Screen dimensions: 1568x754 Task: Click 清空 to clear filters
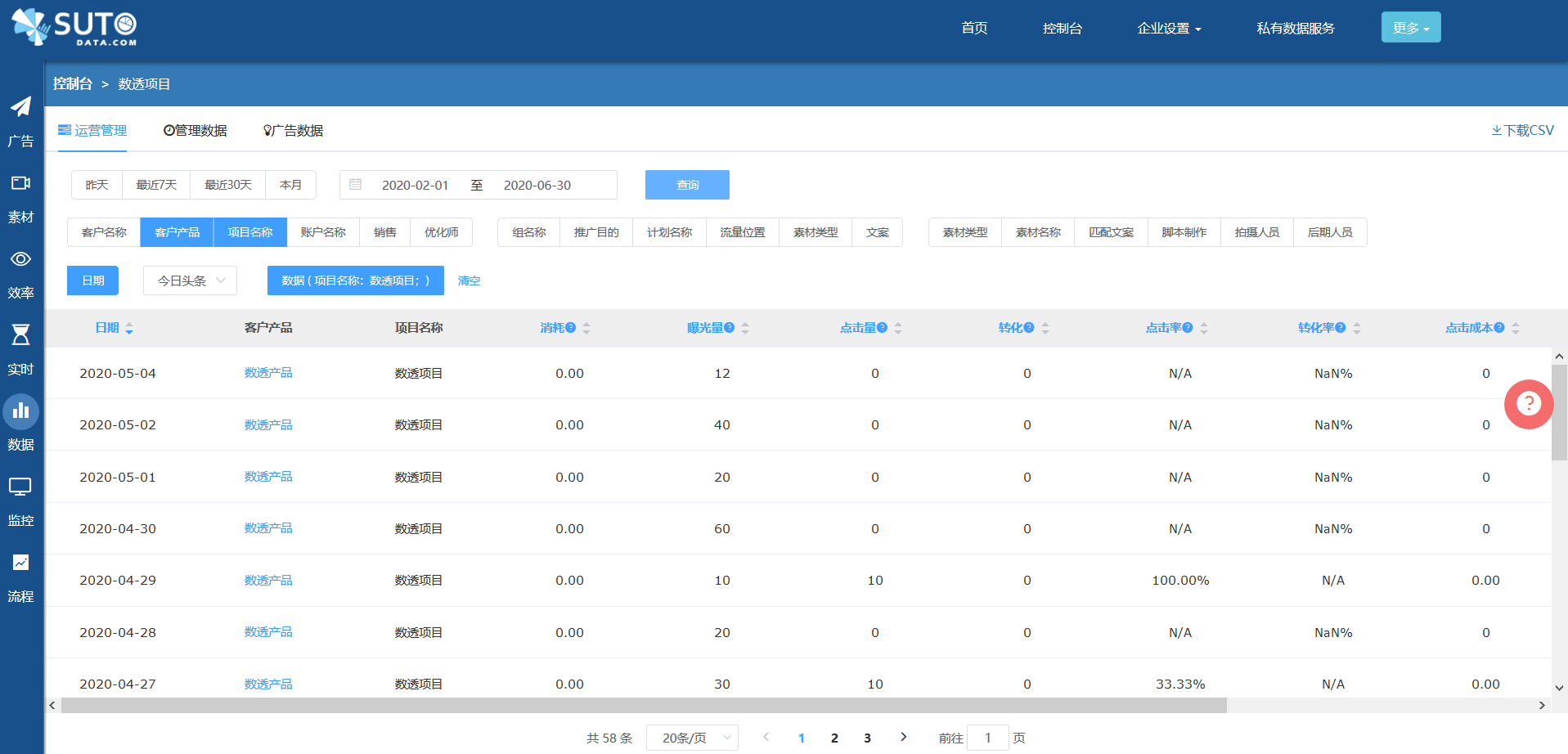click(469, 281)
